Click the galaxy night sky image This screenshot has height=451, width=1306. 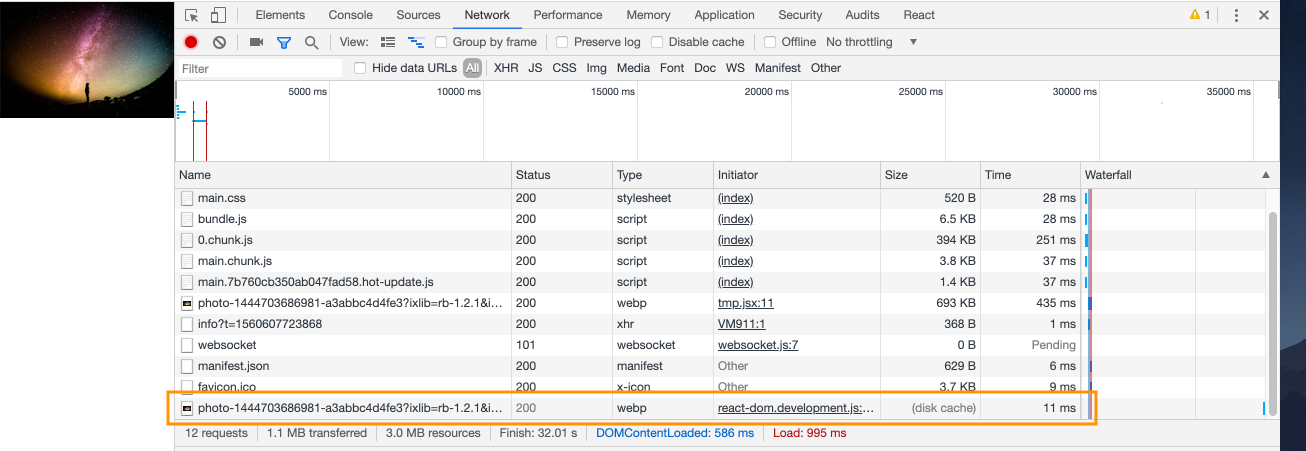(x=87, y=59)
